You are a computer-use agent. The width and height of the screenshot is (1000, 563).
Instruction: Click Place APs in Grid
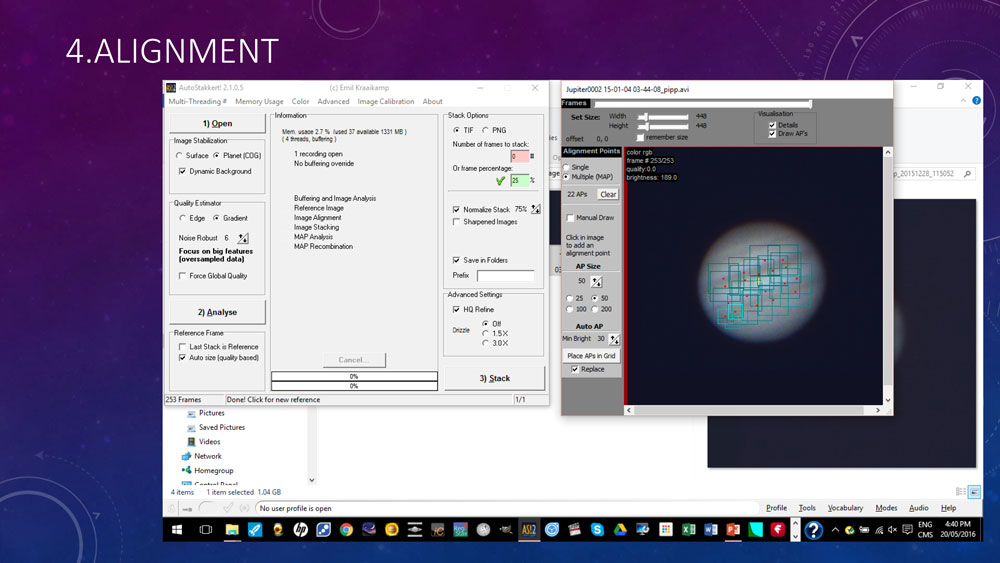[591, 356]
